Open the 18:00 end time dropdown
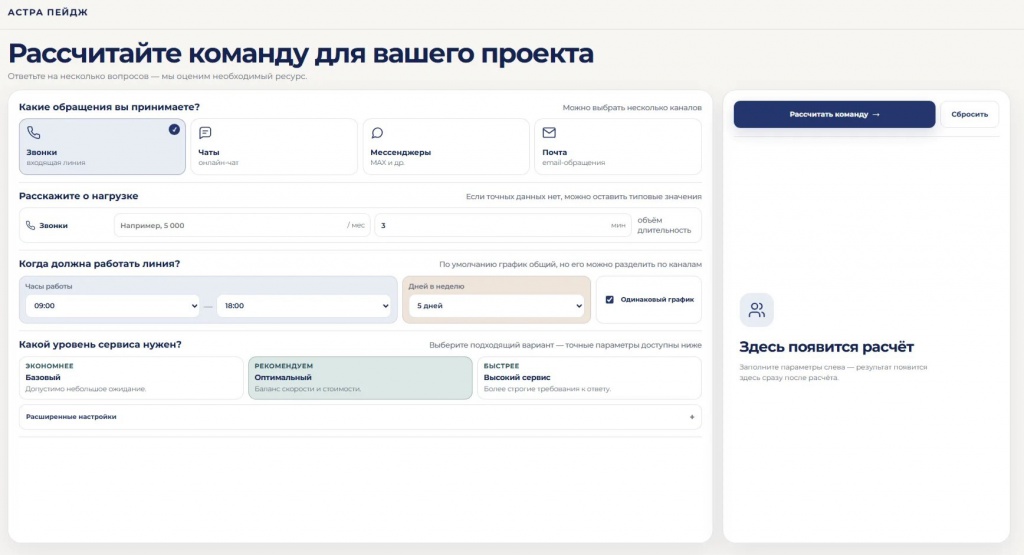 (304, 306)
